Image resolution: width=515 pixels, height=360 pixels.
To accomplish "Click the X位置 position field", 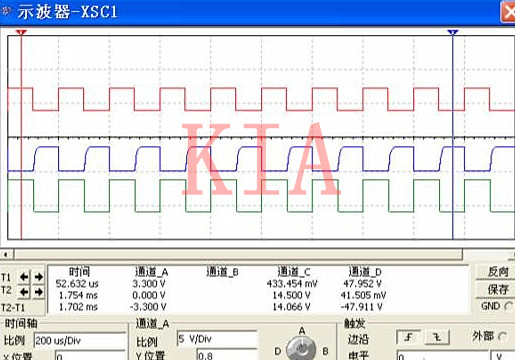I will (x=90, y=356).
